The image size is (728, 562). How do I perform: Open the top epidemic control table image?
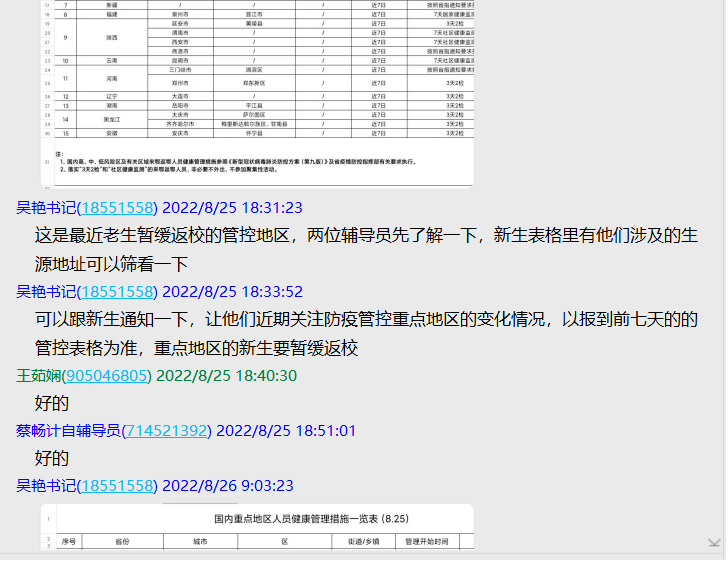[257, 90]
